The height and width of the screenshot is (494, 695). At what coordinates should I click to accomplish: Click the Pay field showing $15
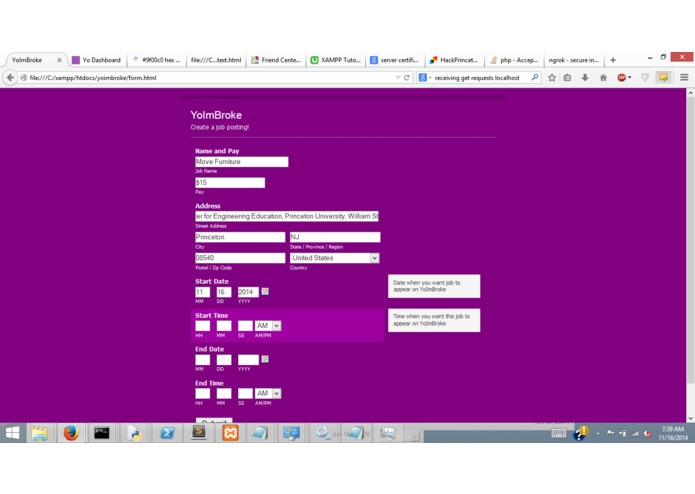230,183
